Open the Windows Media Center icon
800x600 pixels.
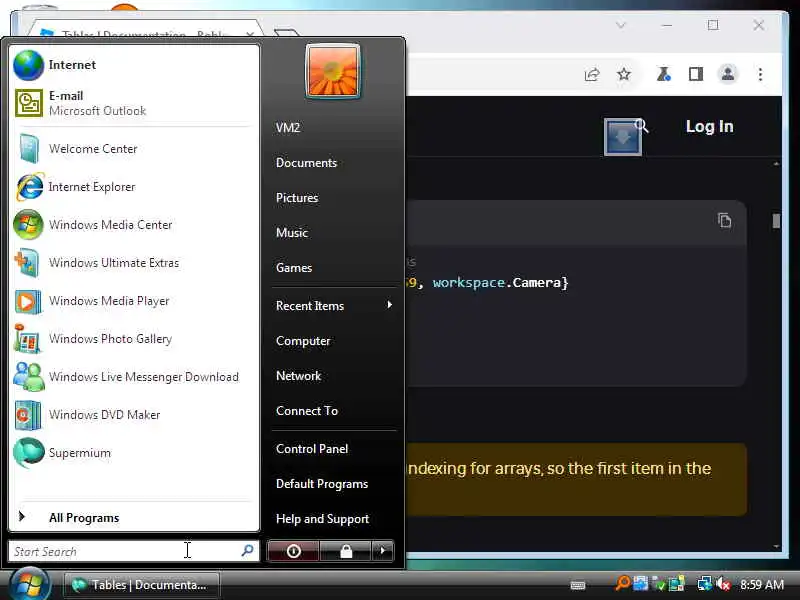click(x=29, y=224)
